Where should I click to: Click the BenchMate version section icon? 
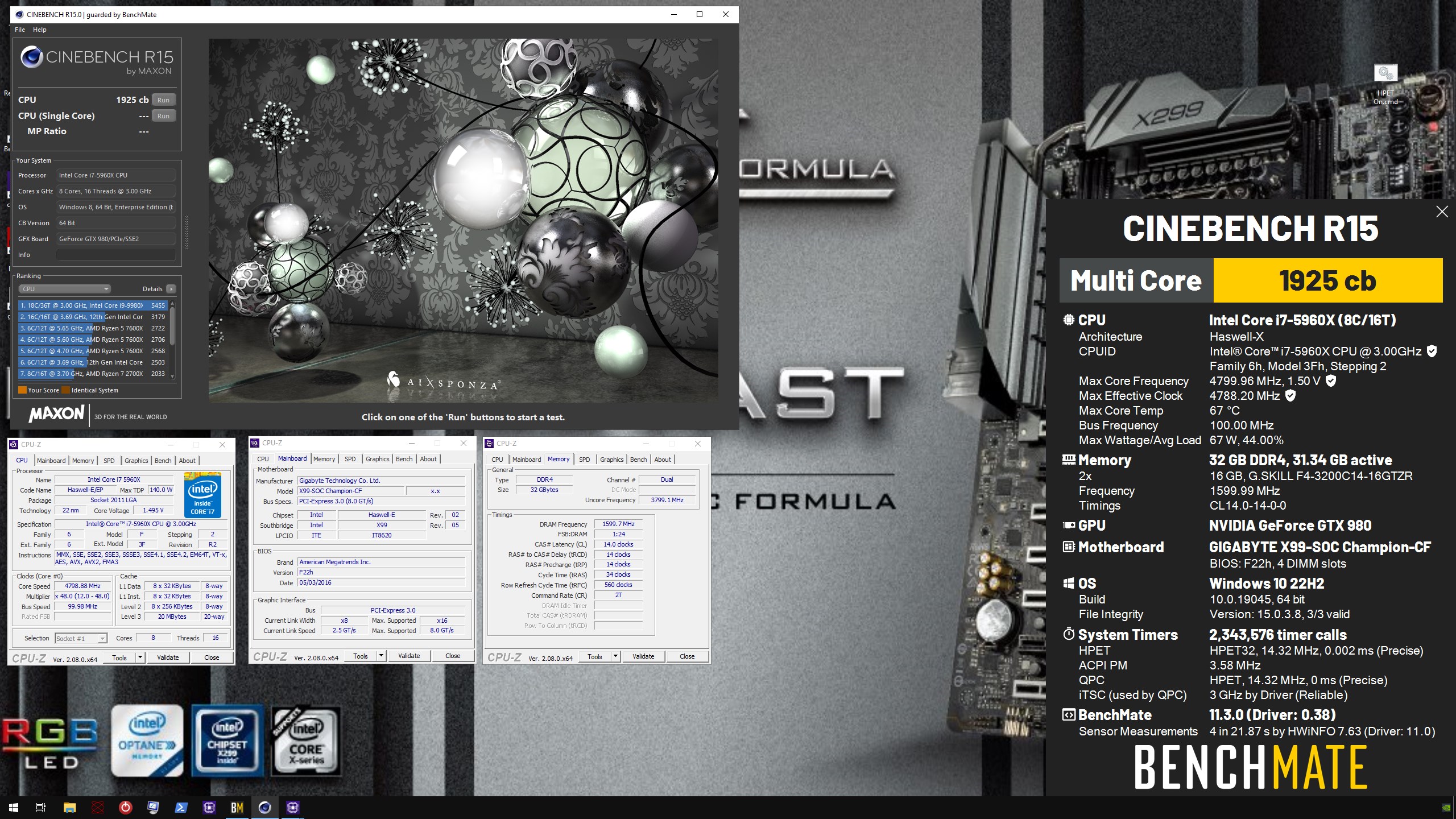point(1069,714)
